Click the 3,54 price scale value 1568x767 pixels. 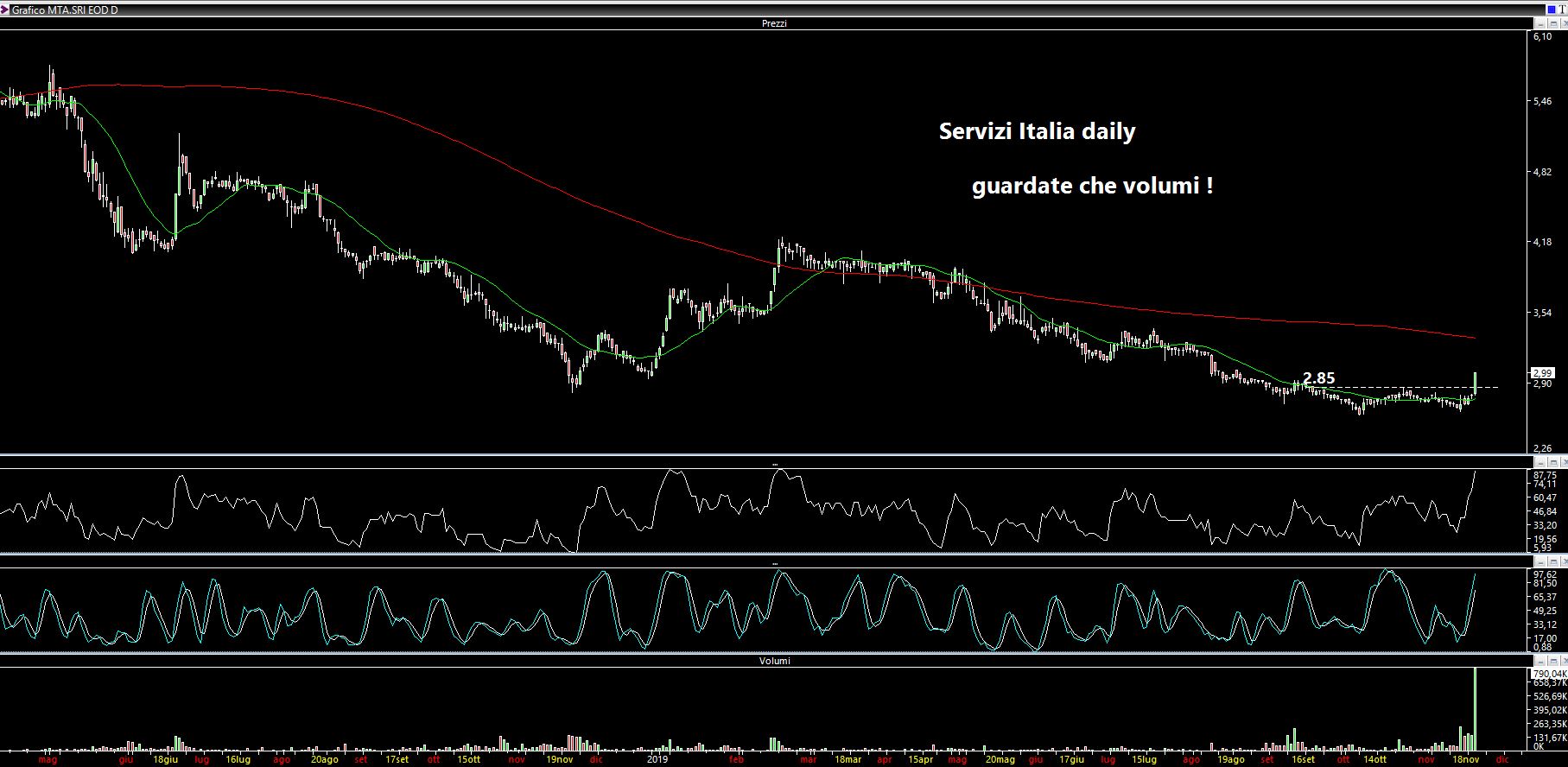click(x=1542, y=314)
